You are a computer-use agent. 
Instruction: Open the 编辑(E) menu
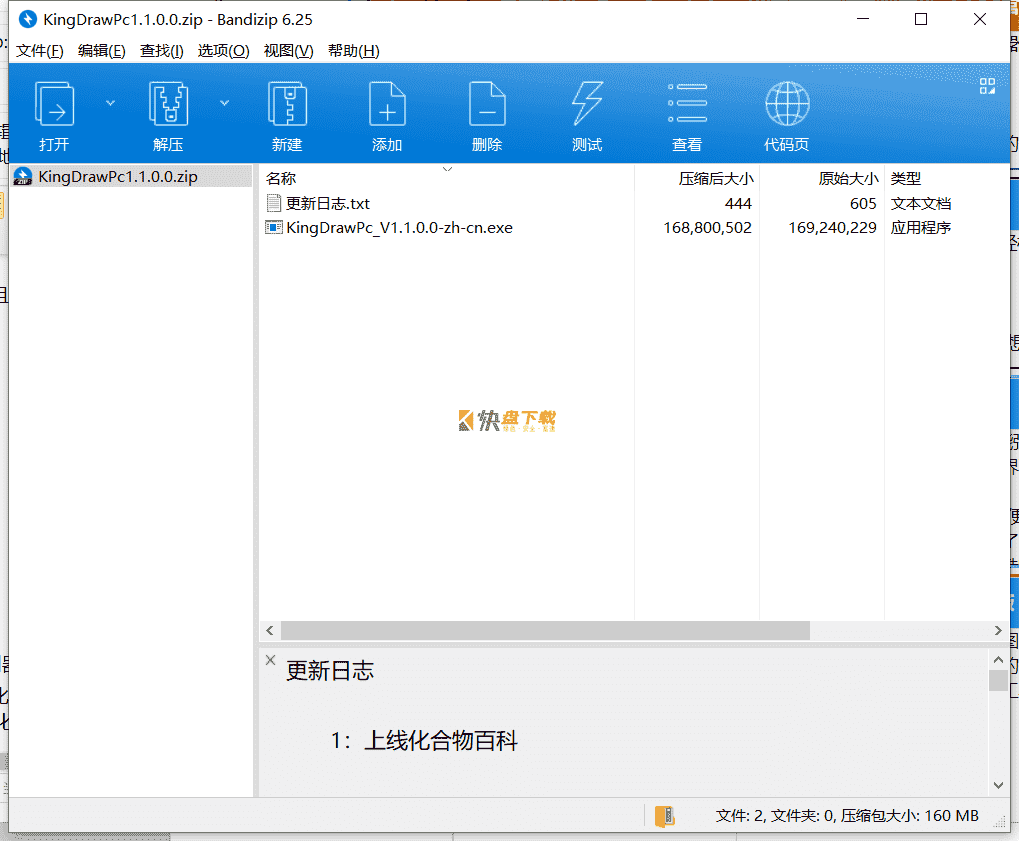[x=101, y=51]
